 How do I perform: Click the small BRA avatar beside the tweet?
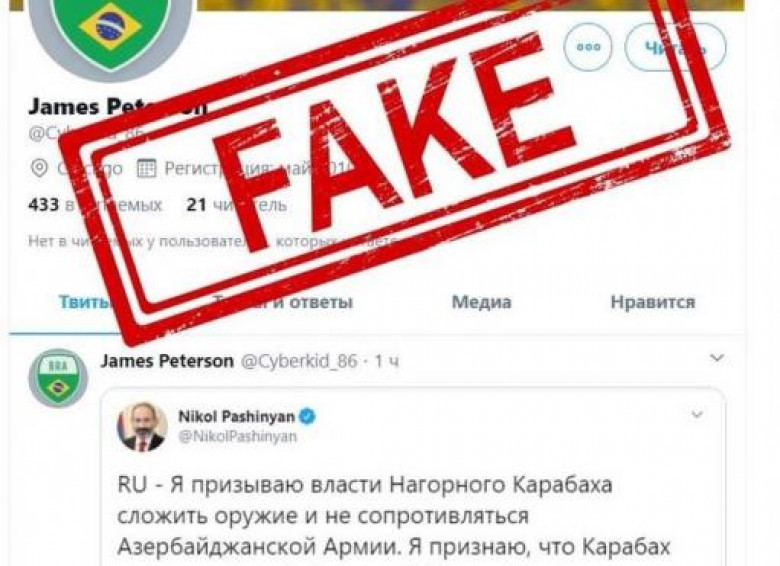[58, 378]
